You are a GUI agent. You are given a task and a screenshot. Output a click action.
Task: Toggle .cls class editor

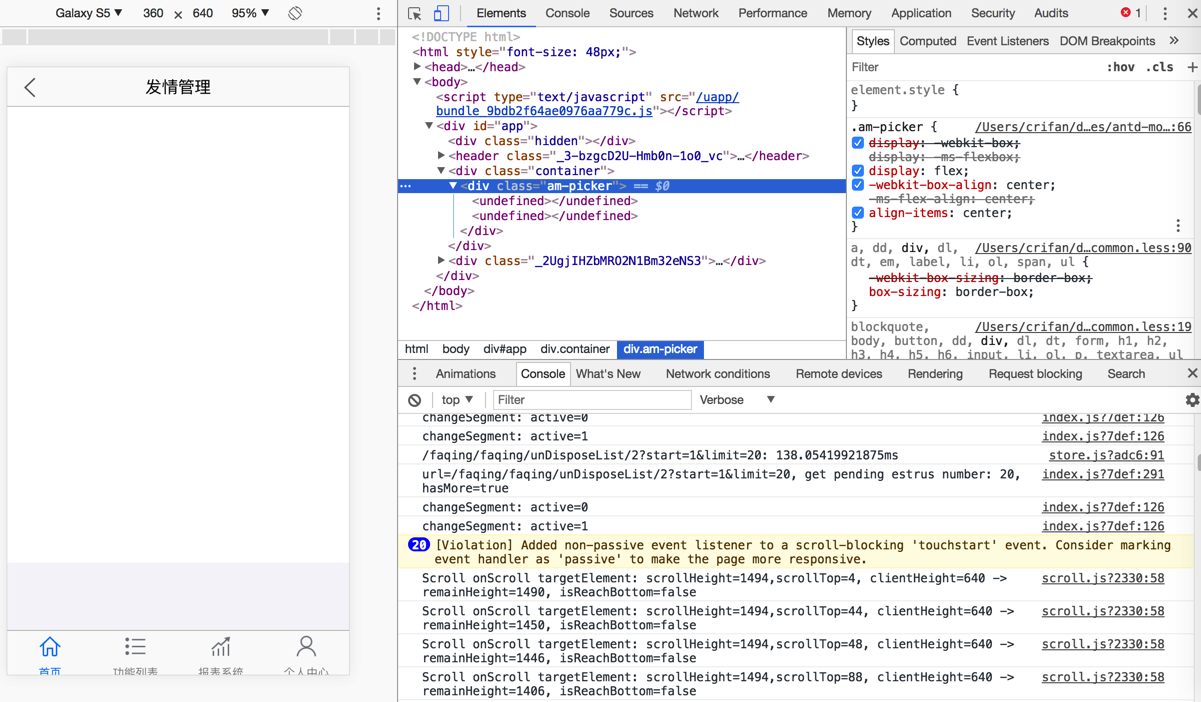coord(1160,67)
